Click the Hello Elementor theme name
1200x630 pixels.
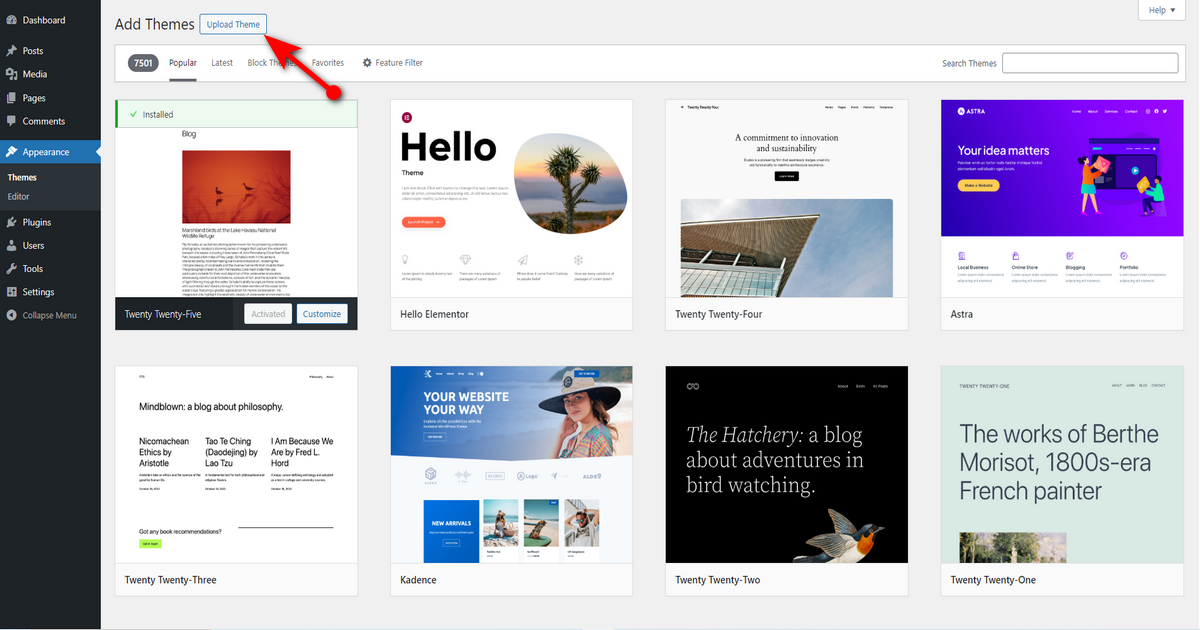[x=434, y=314]
